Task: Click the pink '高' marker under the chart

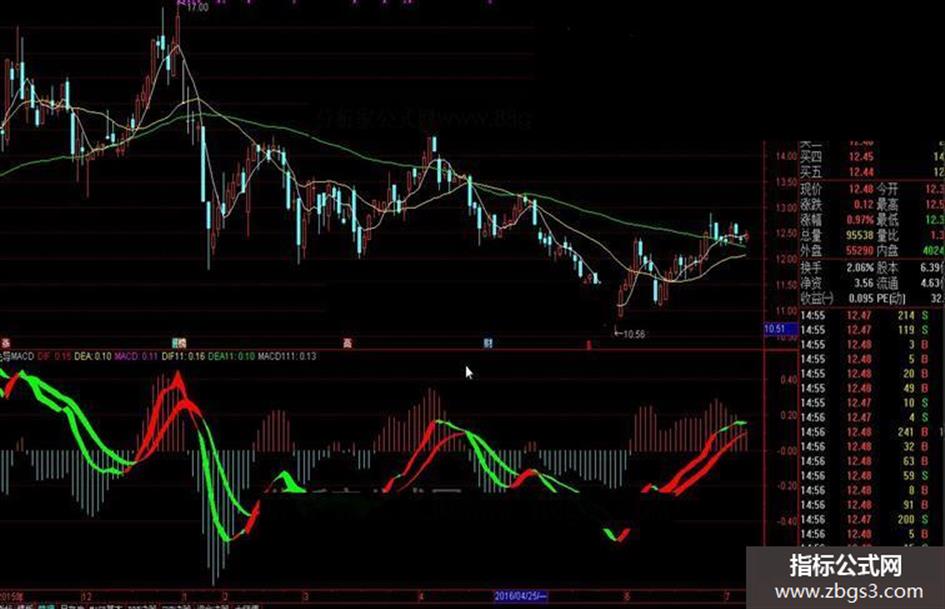Action: pyautogui.click(x=347, y=343)
